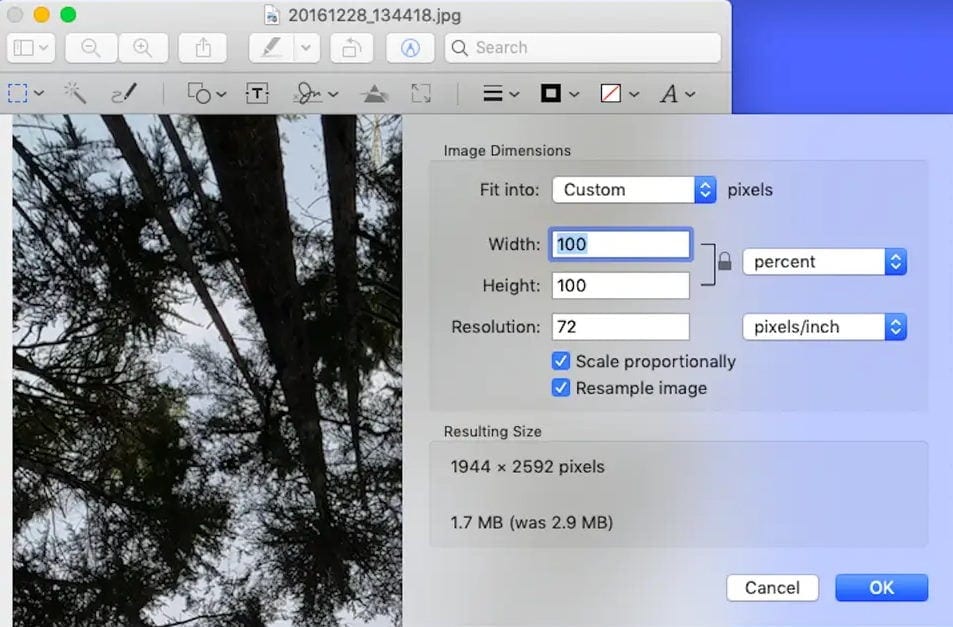The image size is (953, 627).
Task: Open the Fit into Custom dropdown
Action: point(634,189)
